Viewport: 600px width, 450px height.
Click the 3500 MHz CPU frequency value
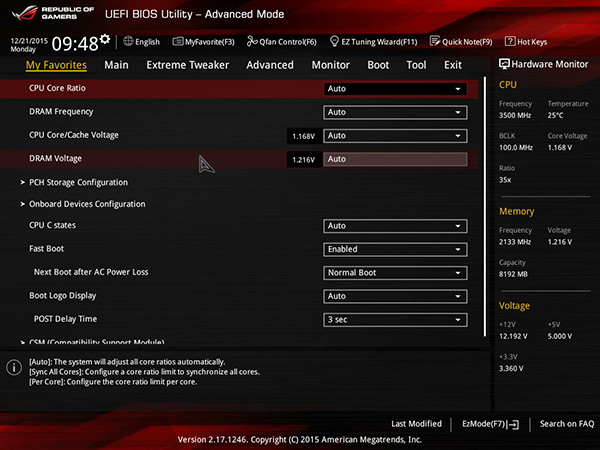(x=515, y=115)
